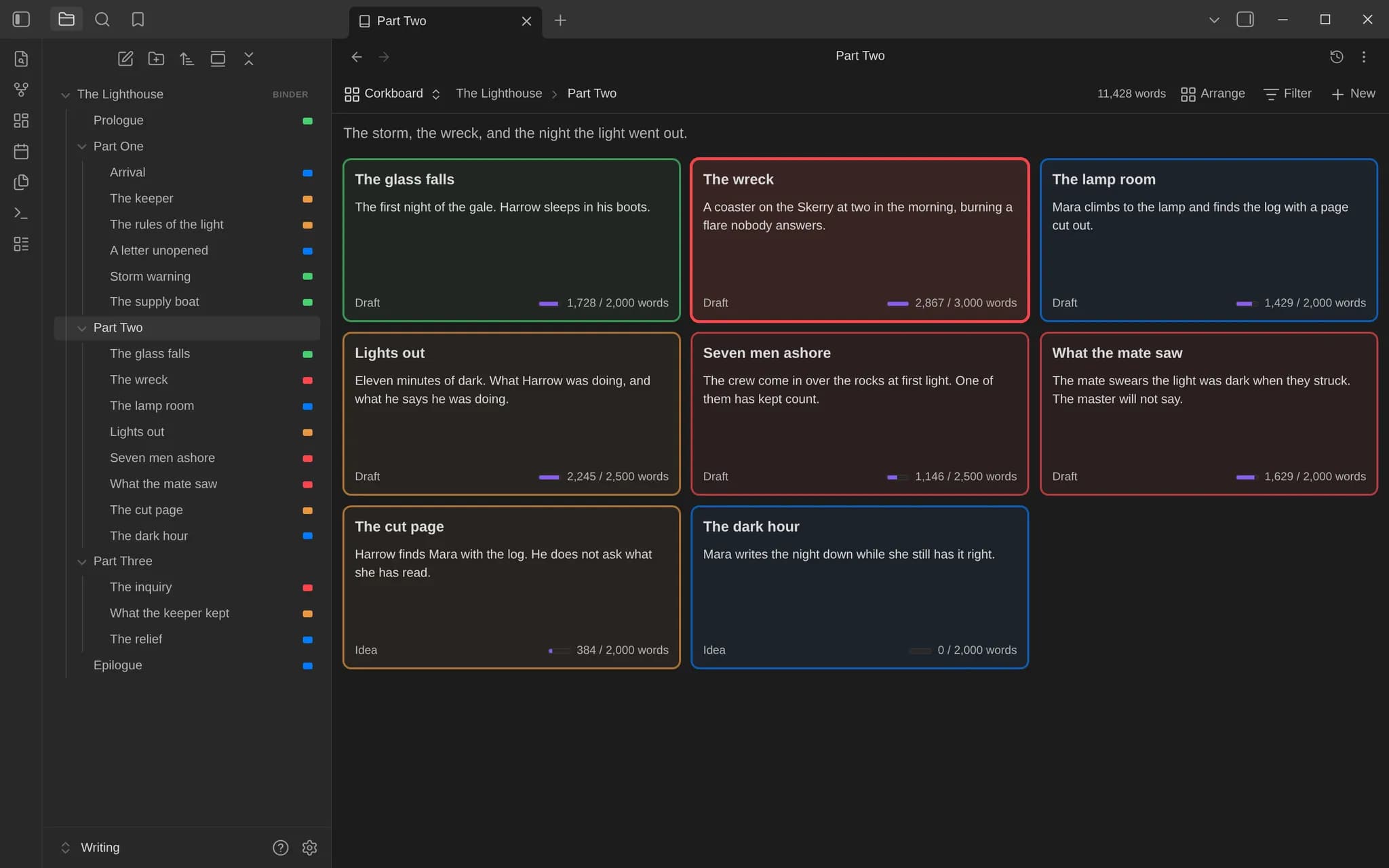Open the calendar ribbon icon
The image size is (1389, 868).
pyautogui.click(x=21, y=151)
